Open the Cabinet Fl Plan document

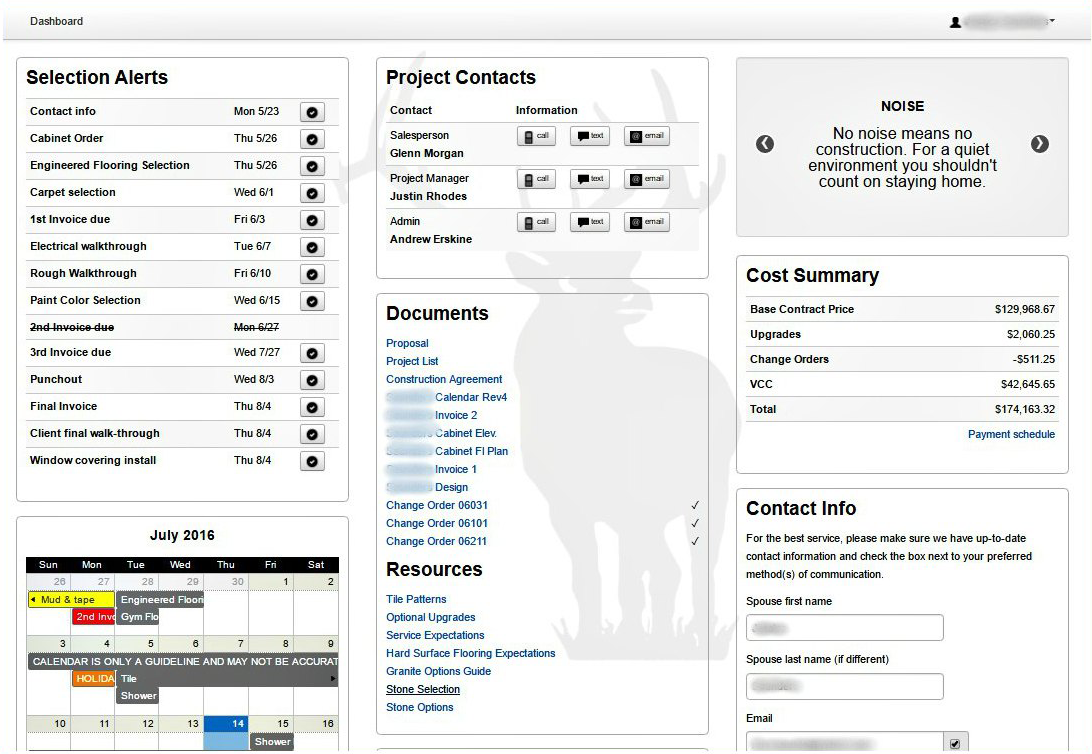[446, 452]
